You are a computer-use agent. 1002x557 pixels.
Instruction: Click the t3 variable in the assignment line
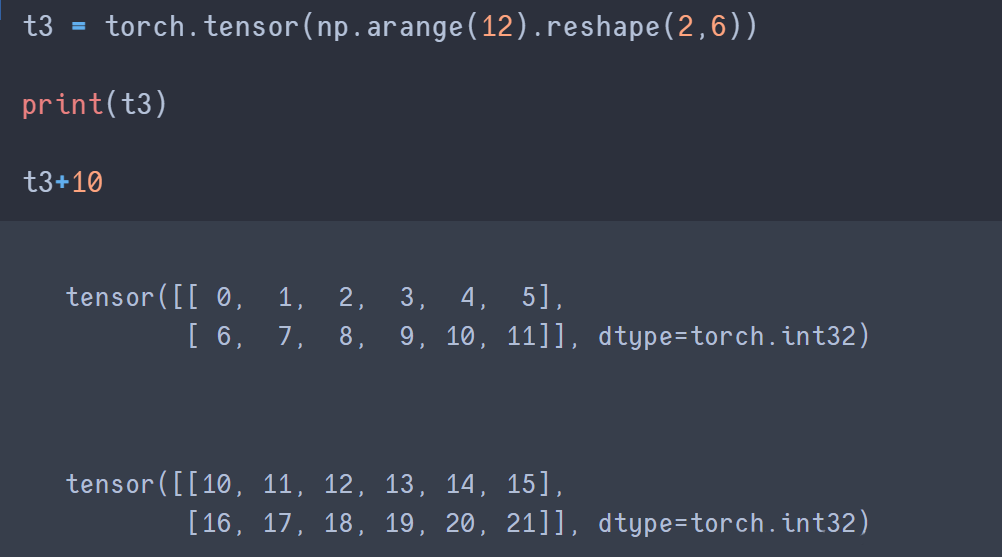(x=38, y=26)
